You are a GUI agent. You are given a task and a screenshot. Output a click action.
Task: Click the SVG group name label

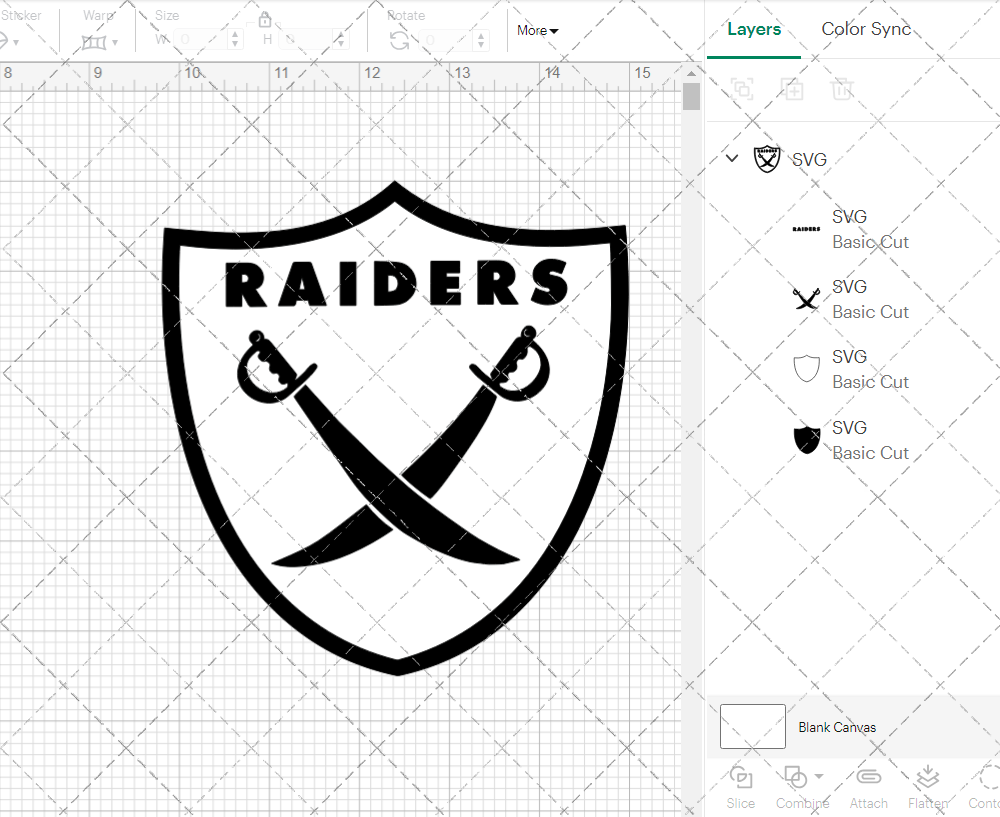[809, 159]
